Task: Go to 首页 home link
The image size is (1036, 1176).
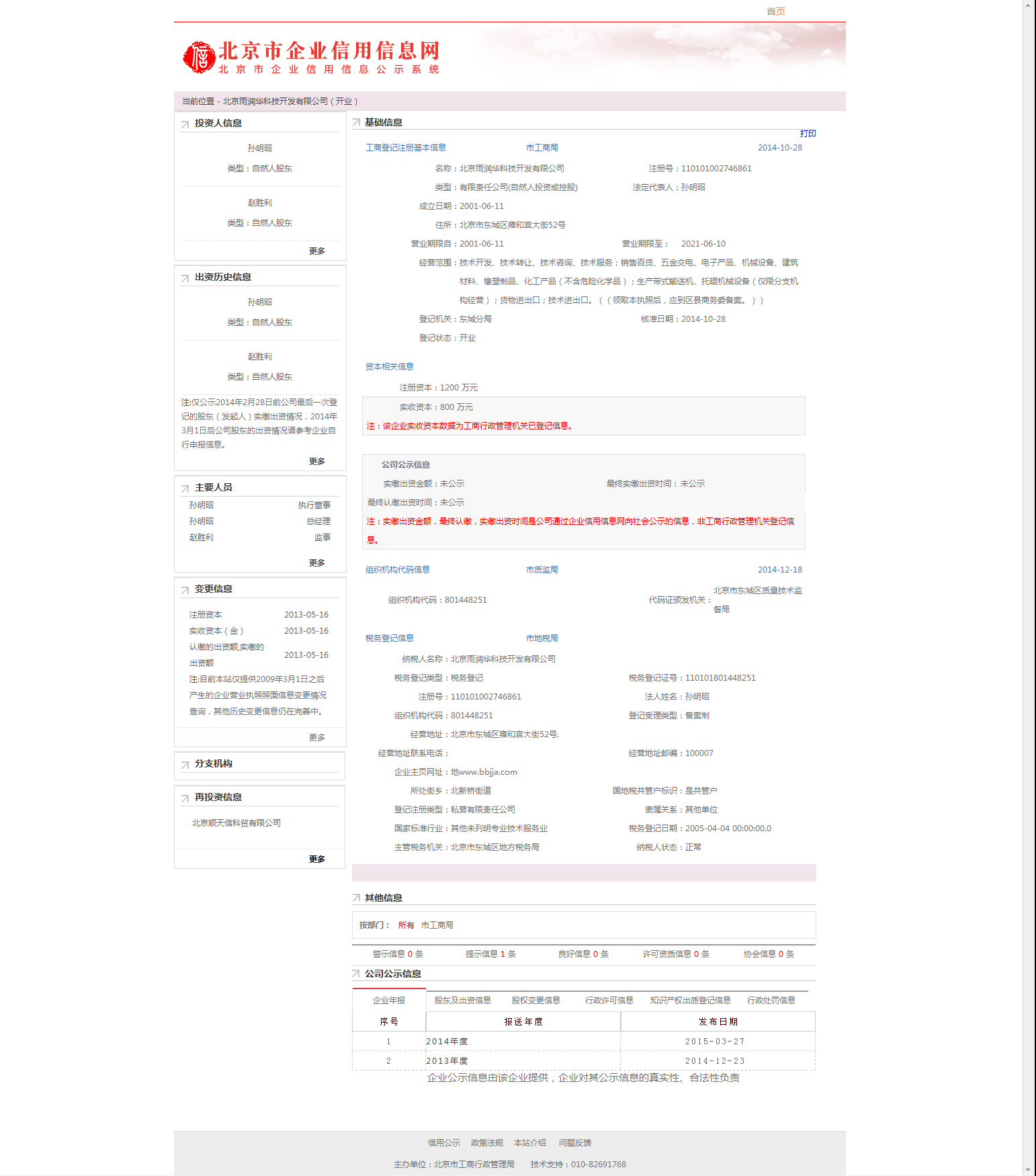Action: click(775, 11)
